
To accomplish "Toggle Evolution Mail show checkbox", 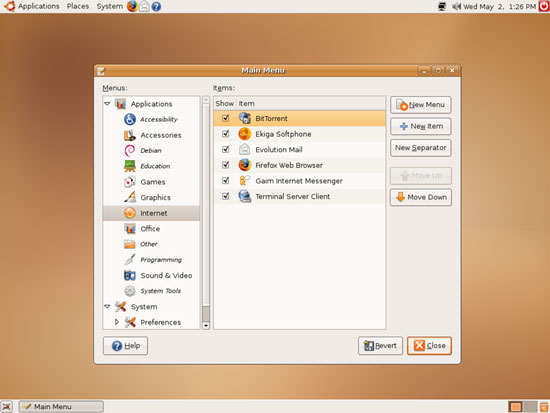I will (226, 149).
